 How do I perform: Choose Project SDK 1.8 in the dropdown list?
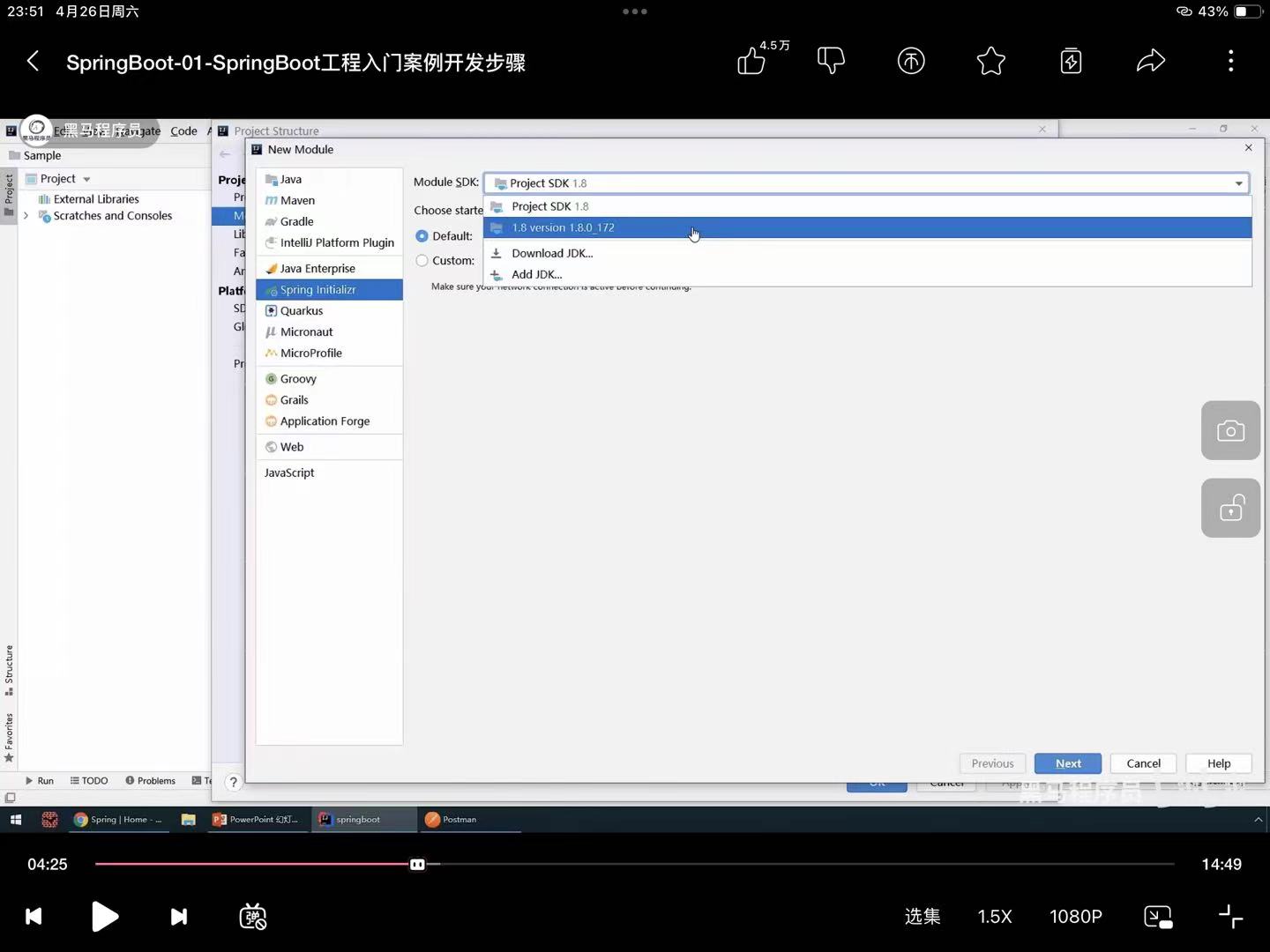click(x=868, y=206)
